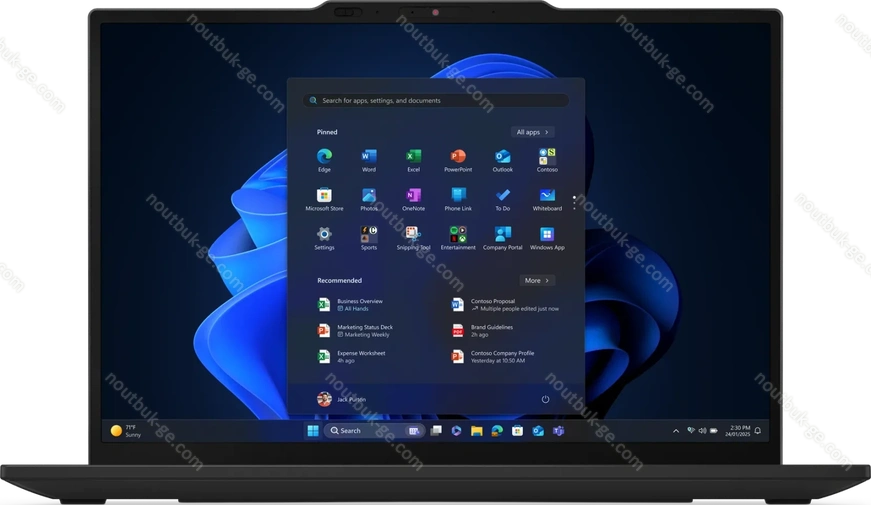Launch PowerPoint from the Start menu
871x505 pixels.
pyautogui.click(x=458, y=157)
